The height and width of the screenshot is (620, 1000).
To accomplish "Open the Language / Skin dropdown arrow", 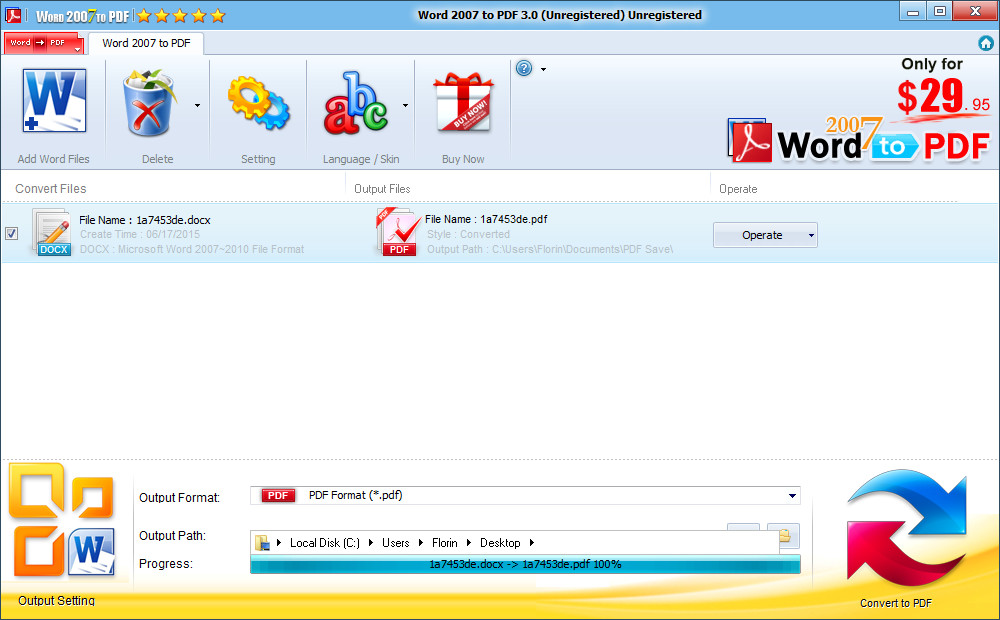I will coord(406,104).
